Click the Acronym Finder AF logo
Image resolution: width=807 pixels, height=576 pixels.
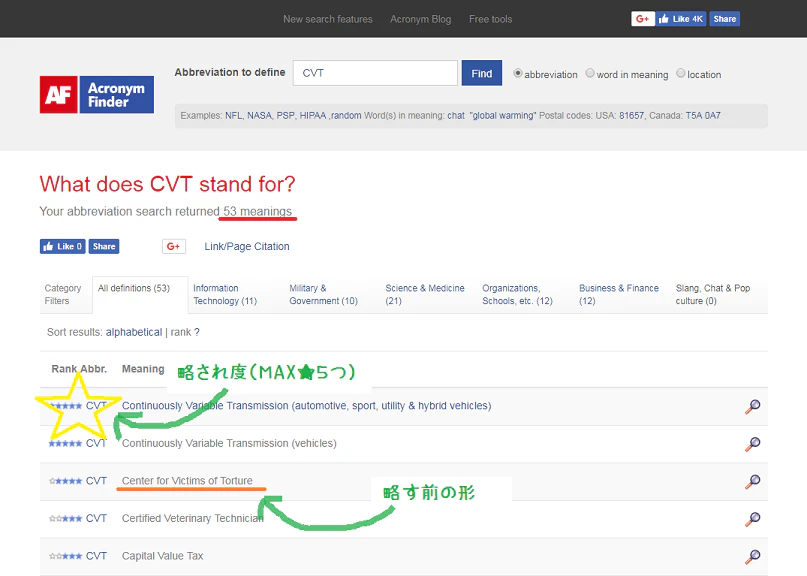[97, 95]
